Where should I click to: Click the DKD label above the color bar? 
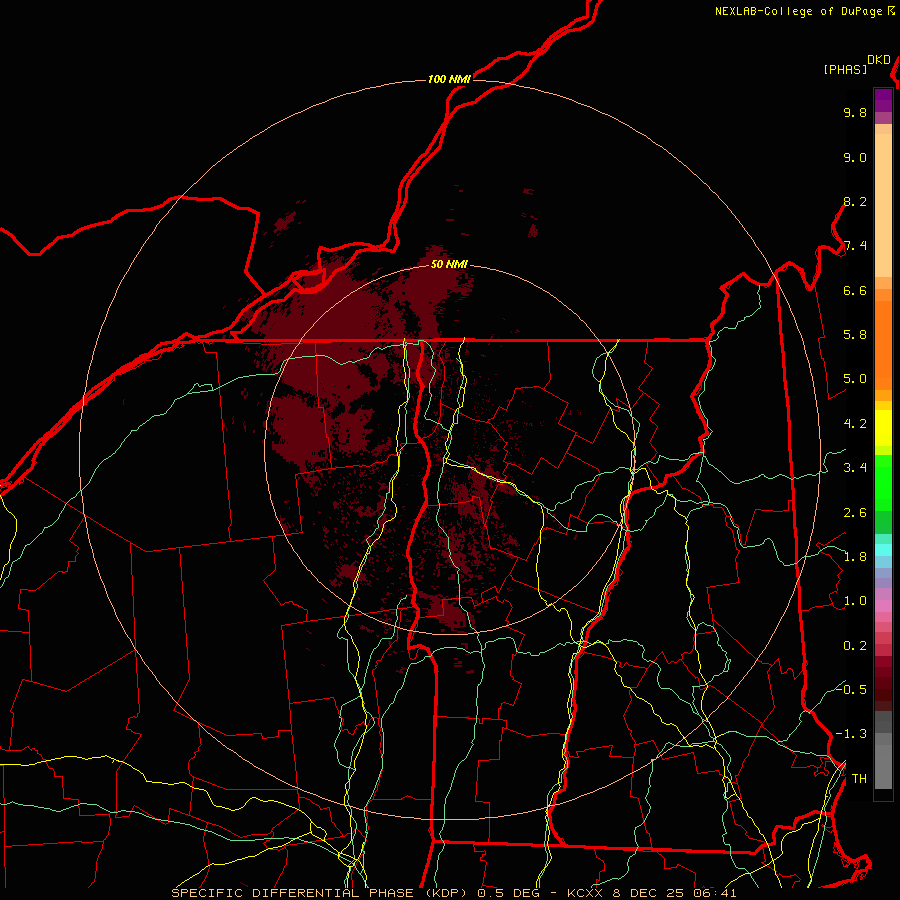(x=879, y=60)
